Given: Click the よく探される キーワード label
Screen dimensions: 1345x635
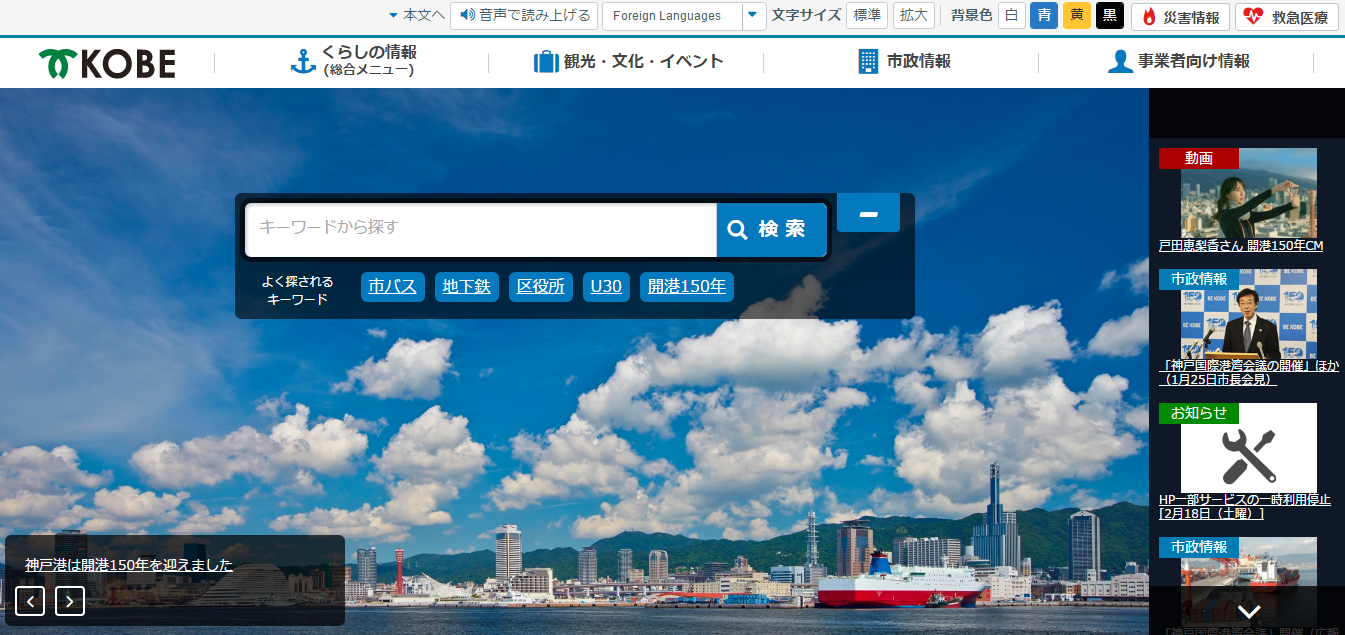Looking at the screenshot, I should pos(298,290).
